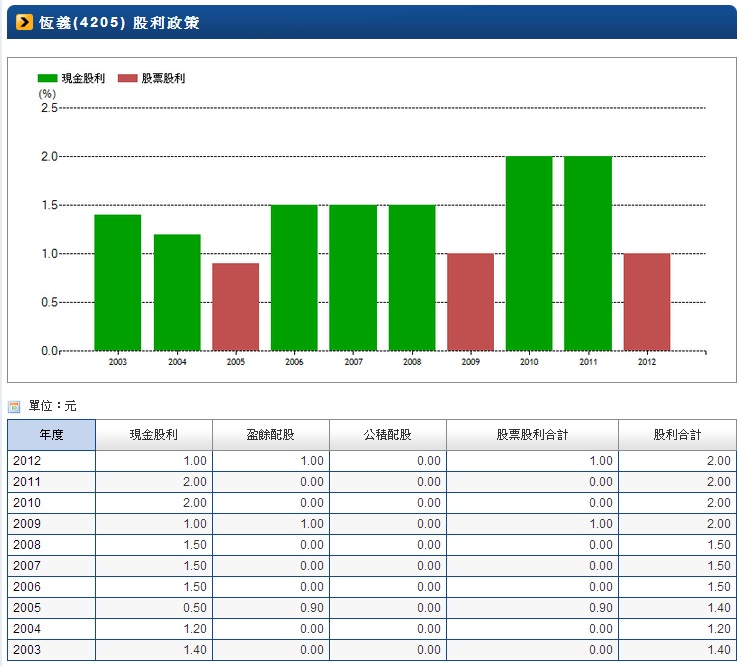The width and height of the screenshot is (742, 666).
Task: Click the 1.40 股利合計 value for 2003
Action: 719,649
